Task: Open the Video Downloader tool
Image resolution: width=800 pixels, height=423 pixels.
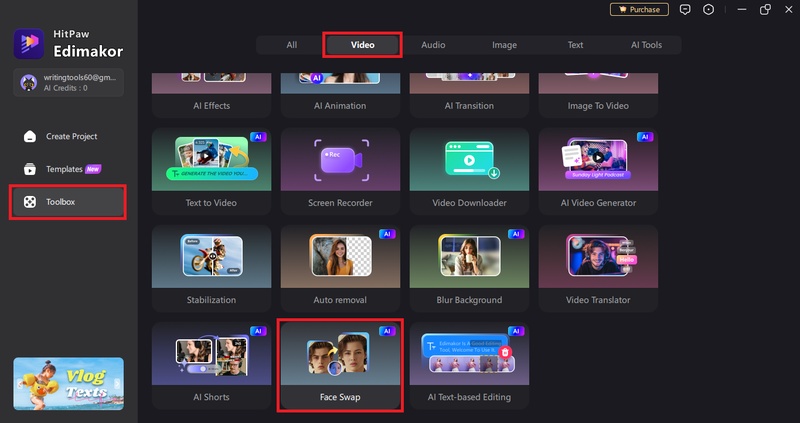Action: click(x=469, y=171)
